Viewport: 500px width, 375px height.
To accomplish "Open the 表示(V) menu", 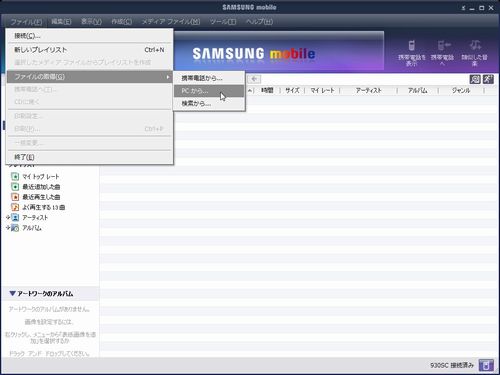I will [91, 22].
